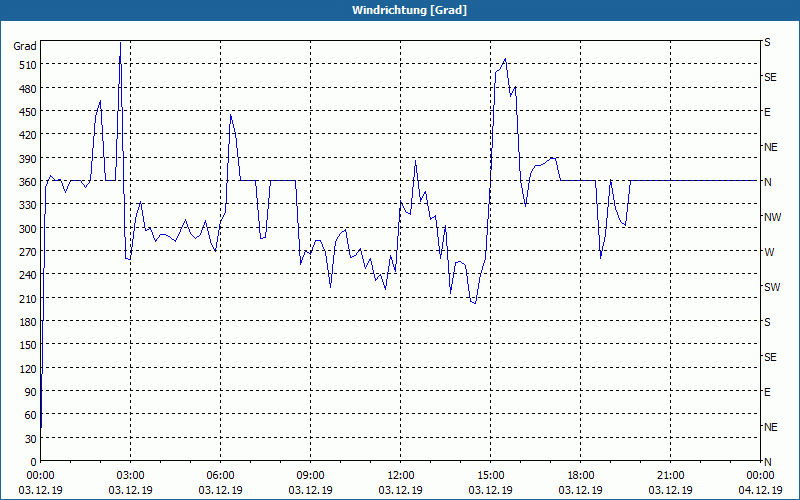Click the NE compass label between 30 and 60
The height and width of the screenshot is (500, 800).
(x=771, y=427)
